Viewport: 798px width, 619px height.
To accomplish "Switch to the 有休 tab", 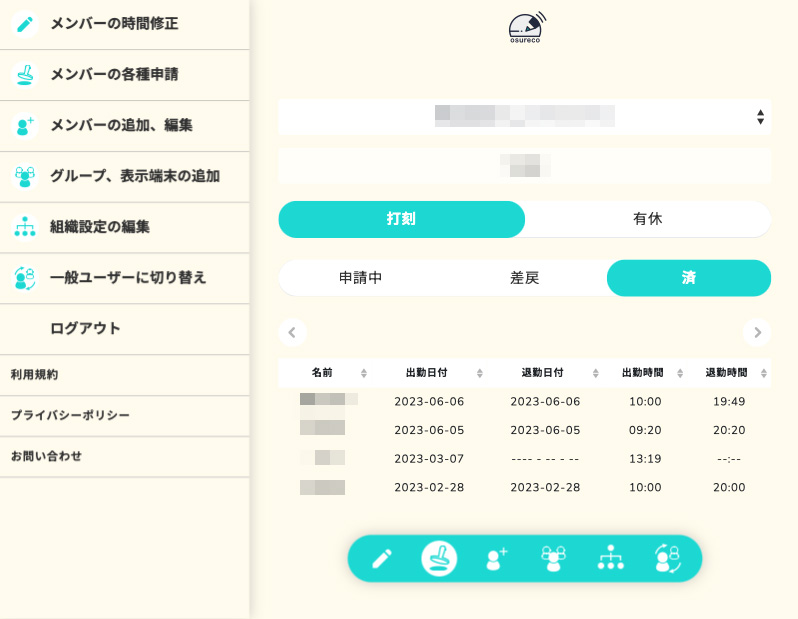I will [647, 219].
